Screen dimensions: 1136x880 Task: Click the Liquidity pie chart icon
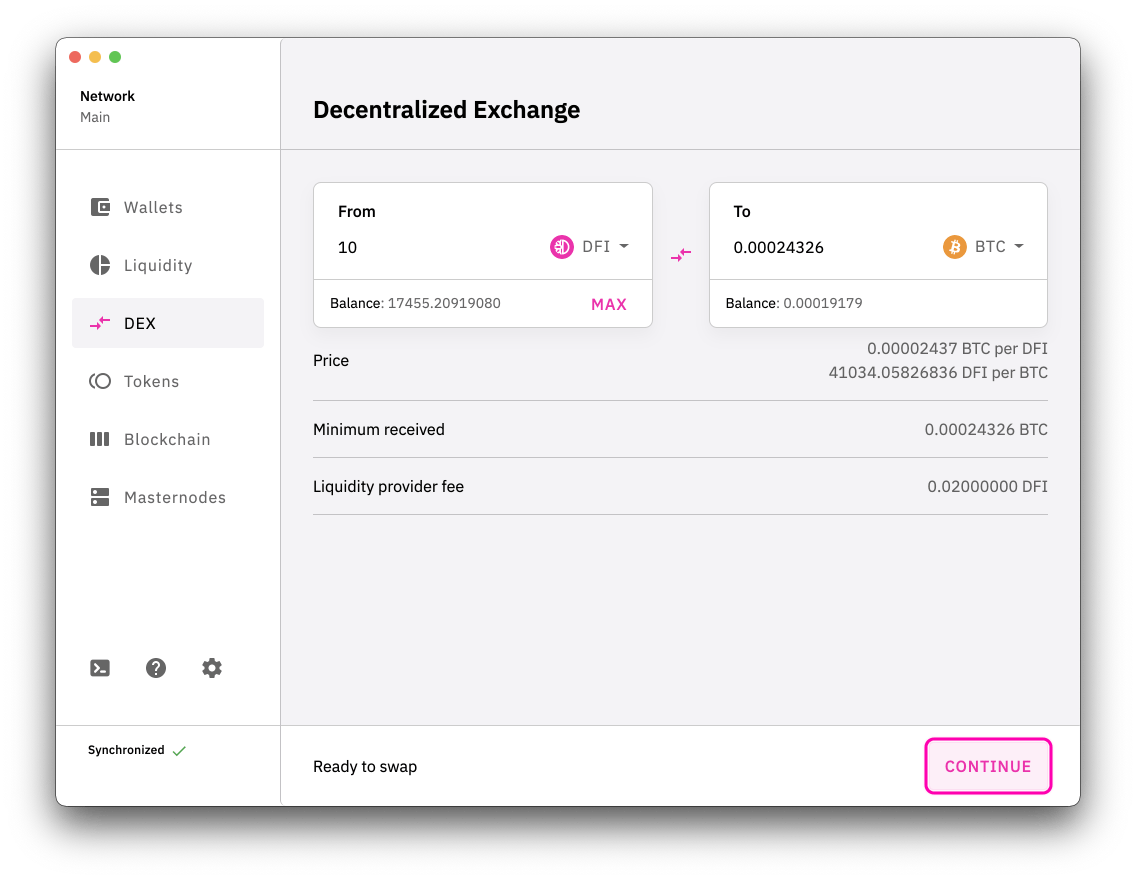click(x=100, y=266)
